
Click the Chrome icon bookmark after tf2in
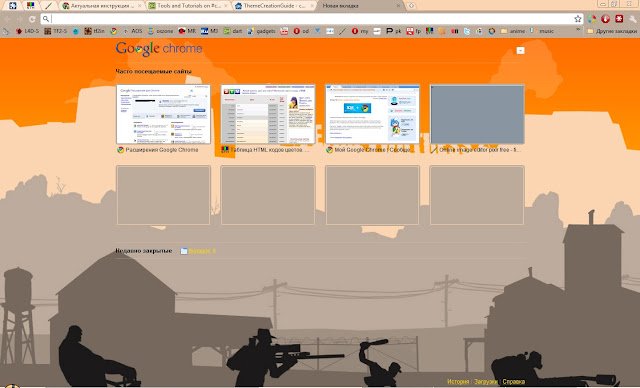coord(114,31)
